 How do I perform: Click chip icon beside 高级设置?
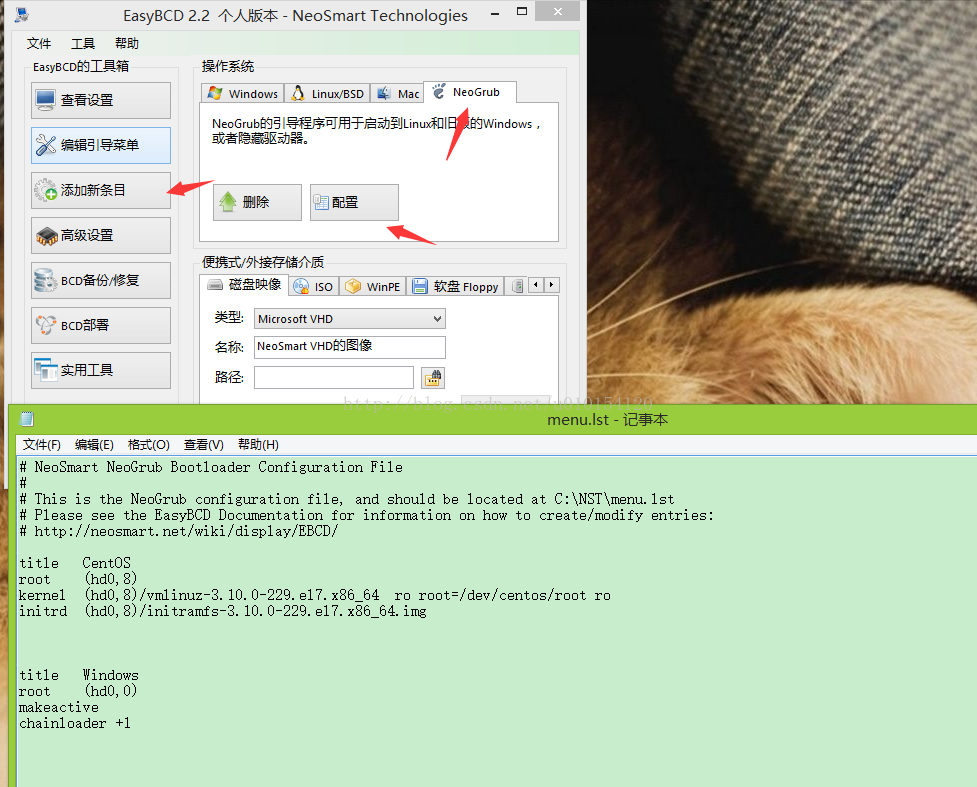[x=46, y=236]
